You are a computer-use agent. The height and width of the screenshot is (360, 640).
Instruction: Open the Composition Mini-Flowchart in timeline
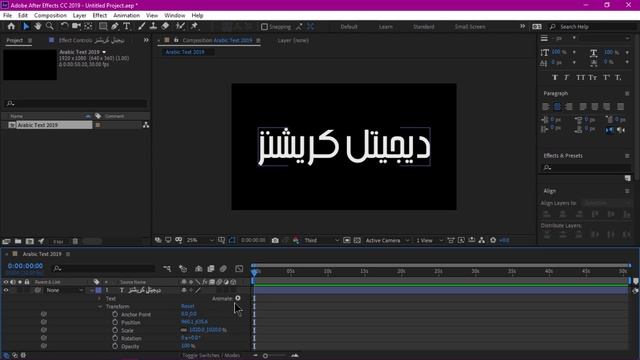167,269
